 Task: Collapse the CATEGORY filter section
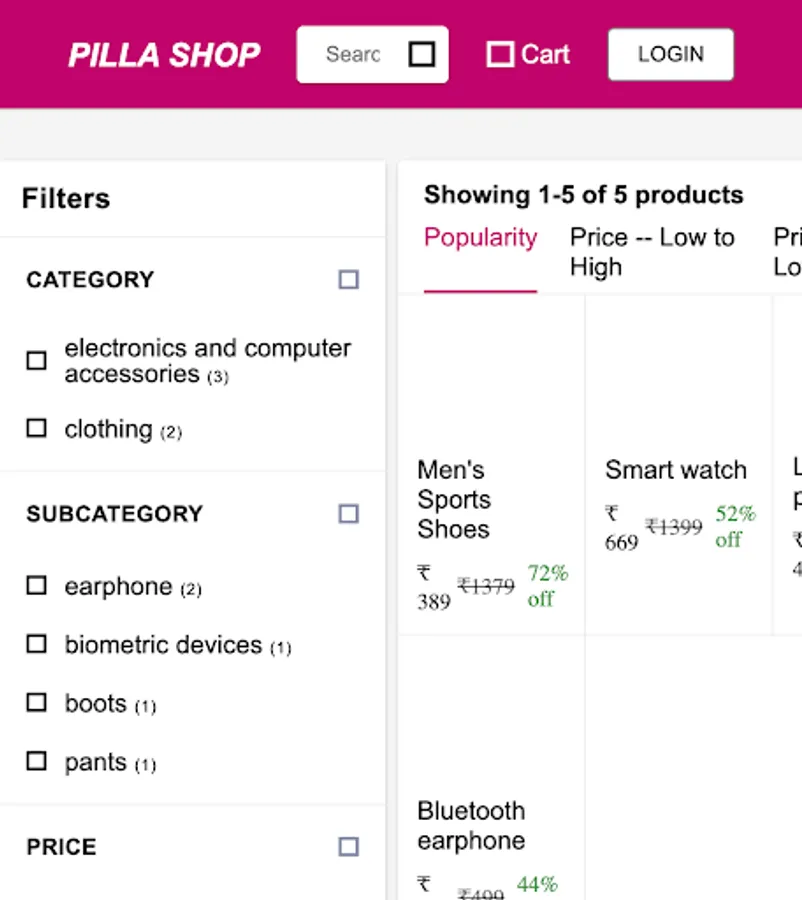[x=348, y=280]
